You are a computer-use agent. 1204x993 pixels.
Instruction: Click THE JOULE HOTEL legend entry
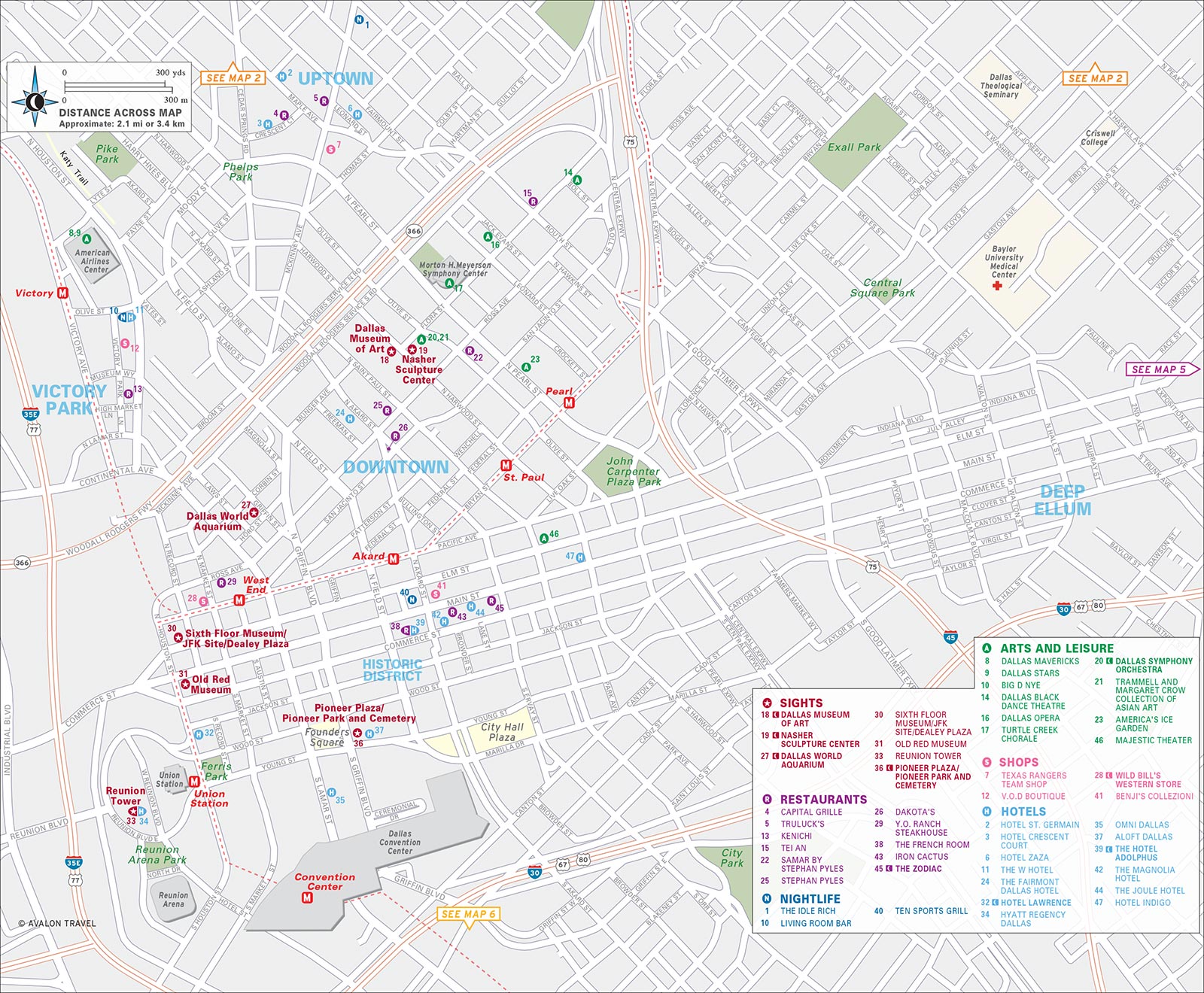(x=1150, y=890)
